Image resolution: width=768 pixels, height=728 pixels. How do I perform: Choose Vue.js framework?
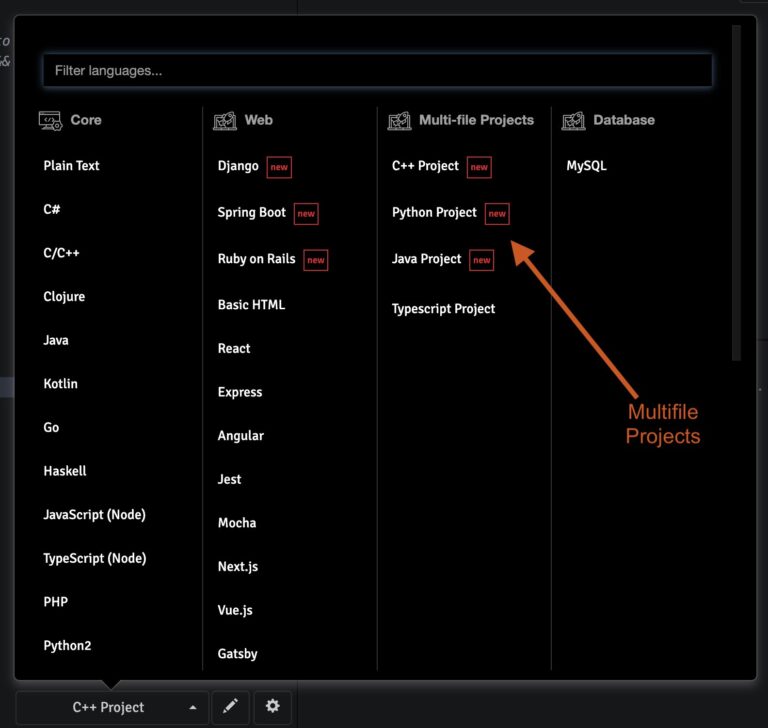[x=235, y=610]
